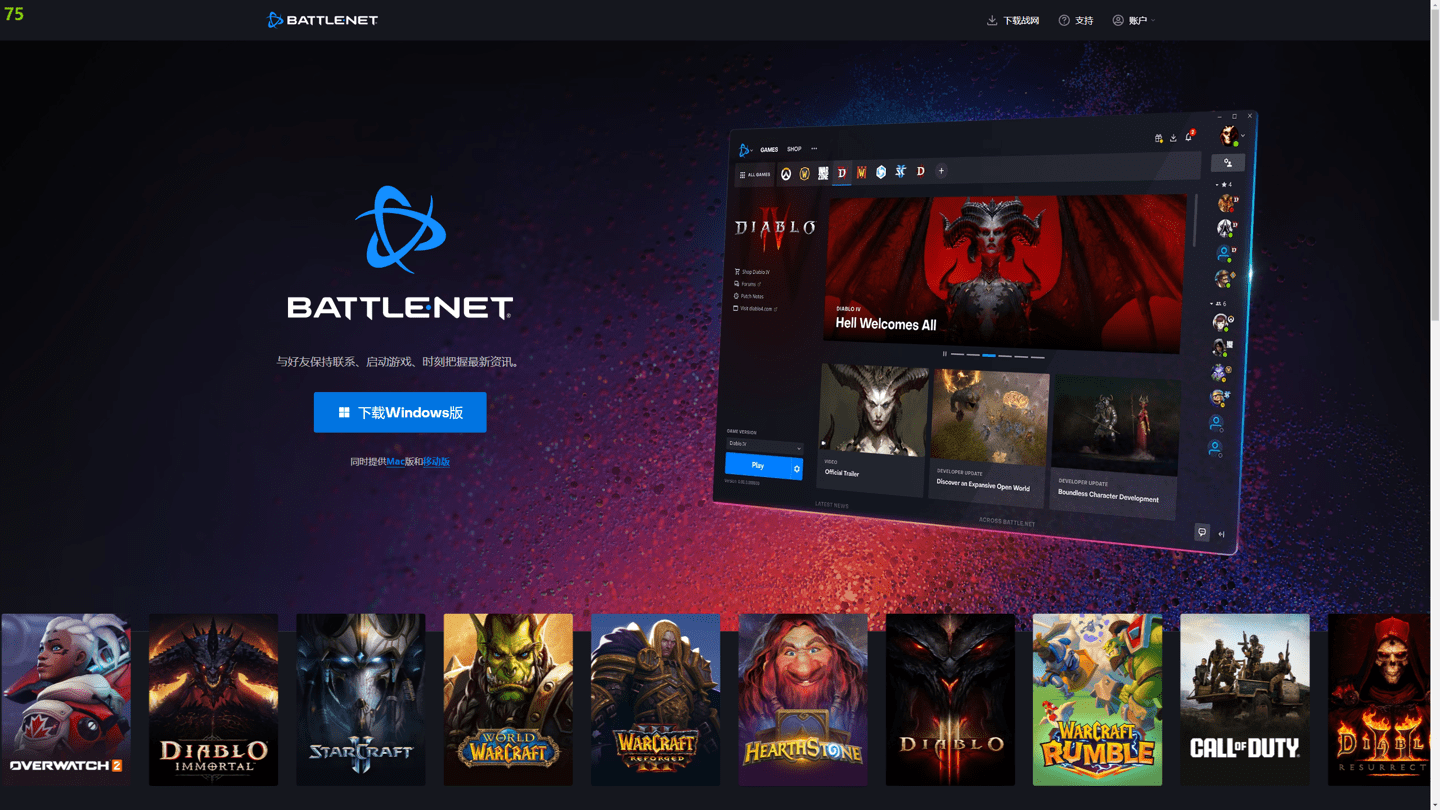Click the gear icon beside the Play button
Screen dimensions: 1440x810
pos(797,468)
